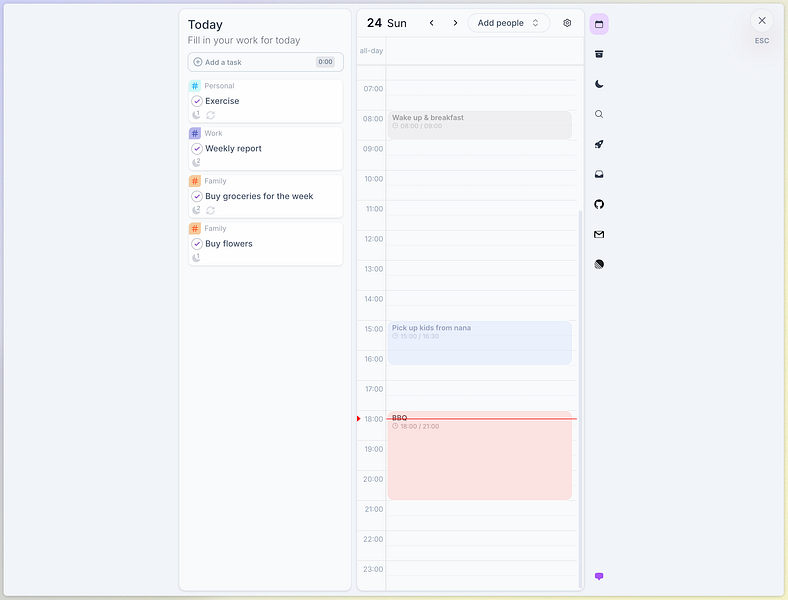Open calendar settings gear icon
The image size is (788, 600).
pyautogui.click(x=567, y=23)
